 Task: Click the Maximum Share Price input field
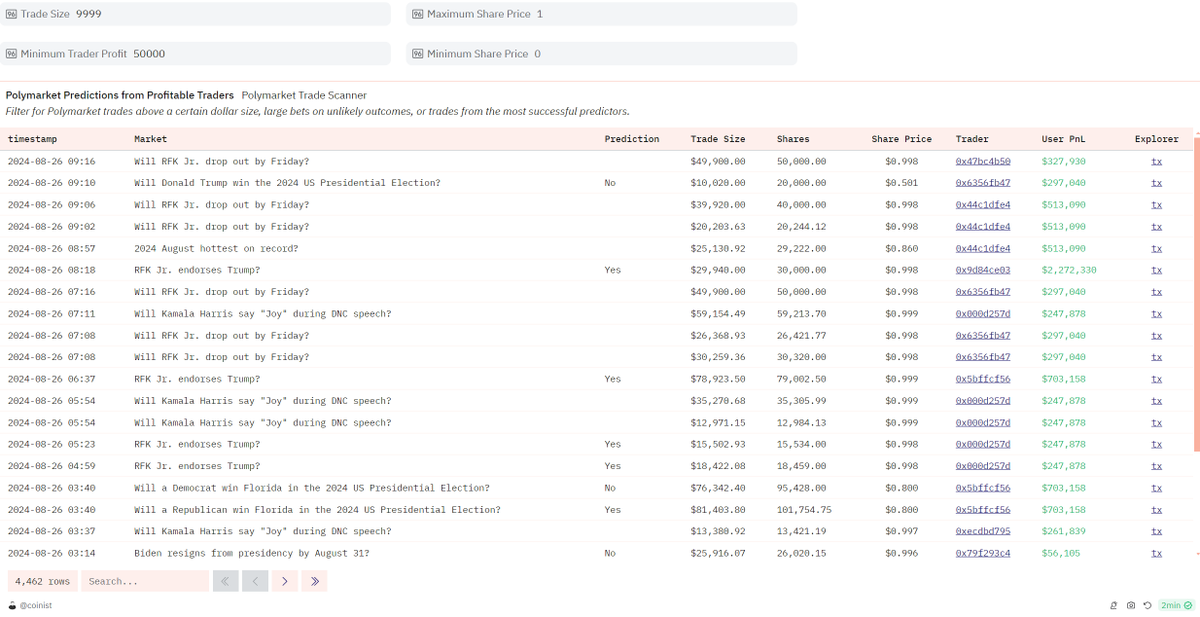[600, 13]
